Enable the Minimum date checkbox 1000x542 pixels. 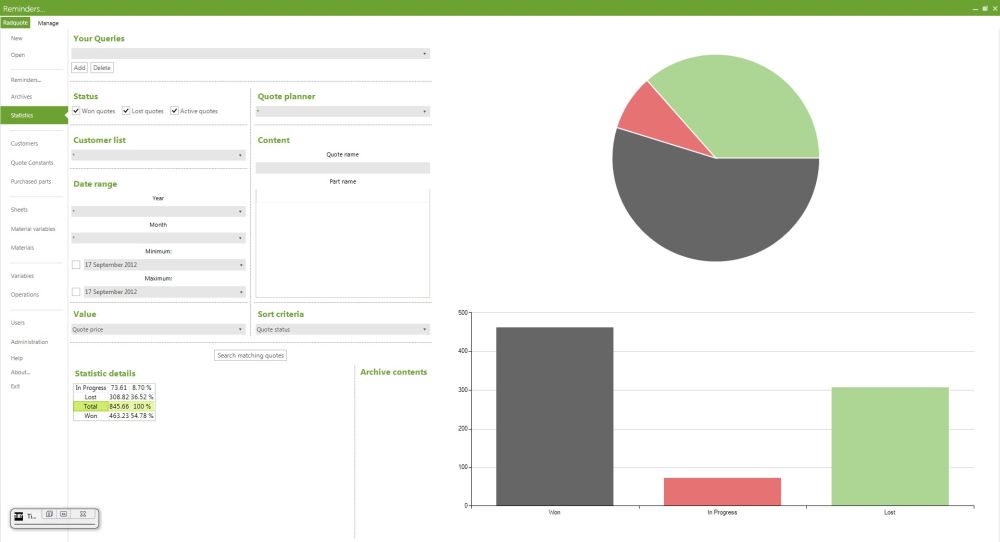pos(77,265)
